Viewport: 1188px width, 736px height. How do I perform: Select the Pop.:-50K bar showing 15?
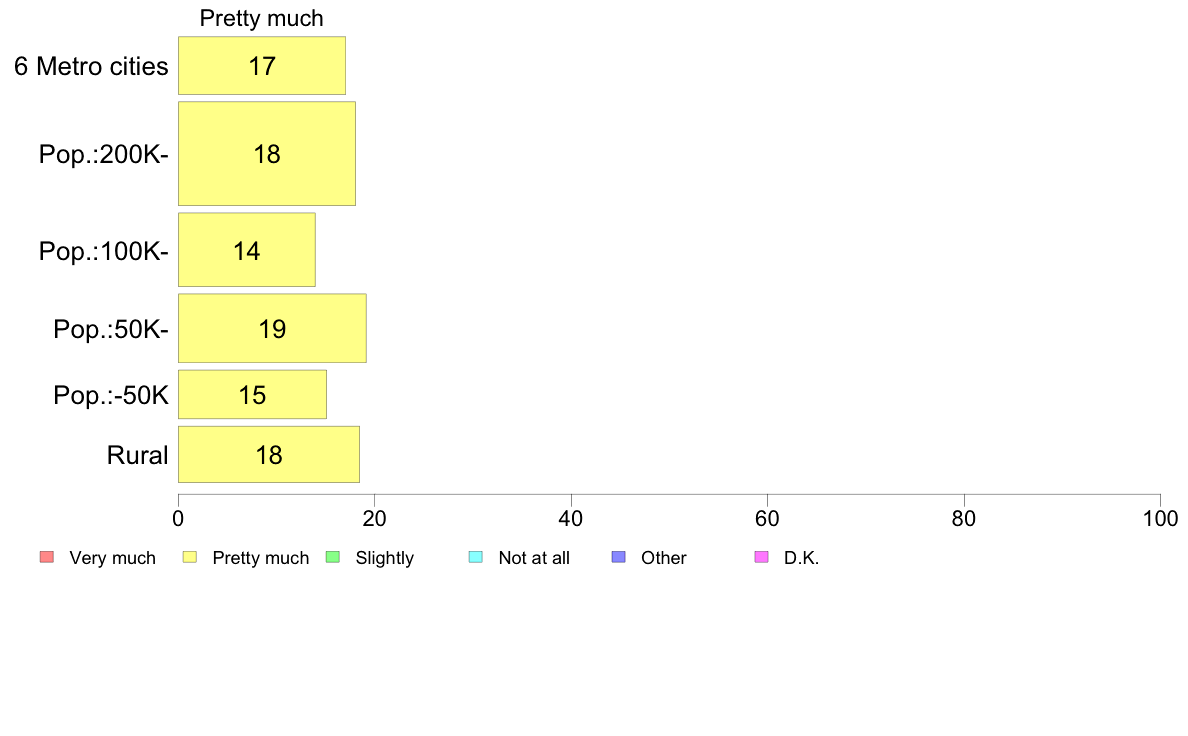[x=252, y=394]
